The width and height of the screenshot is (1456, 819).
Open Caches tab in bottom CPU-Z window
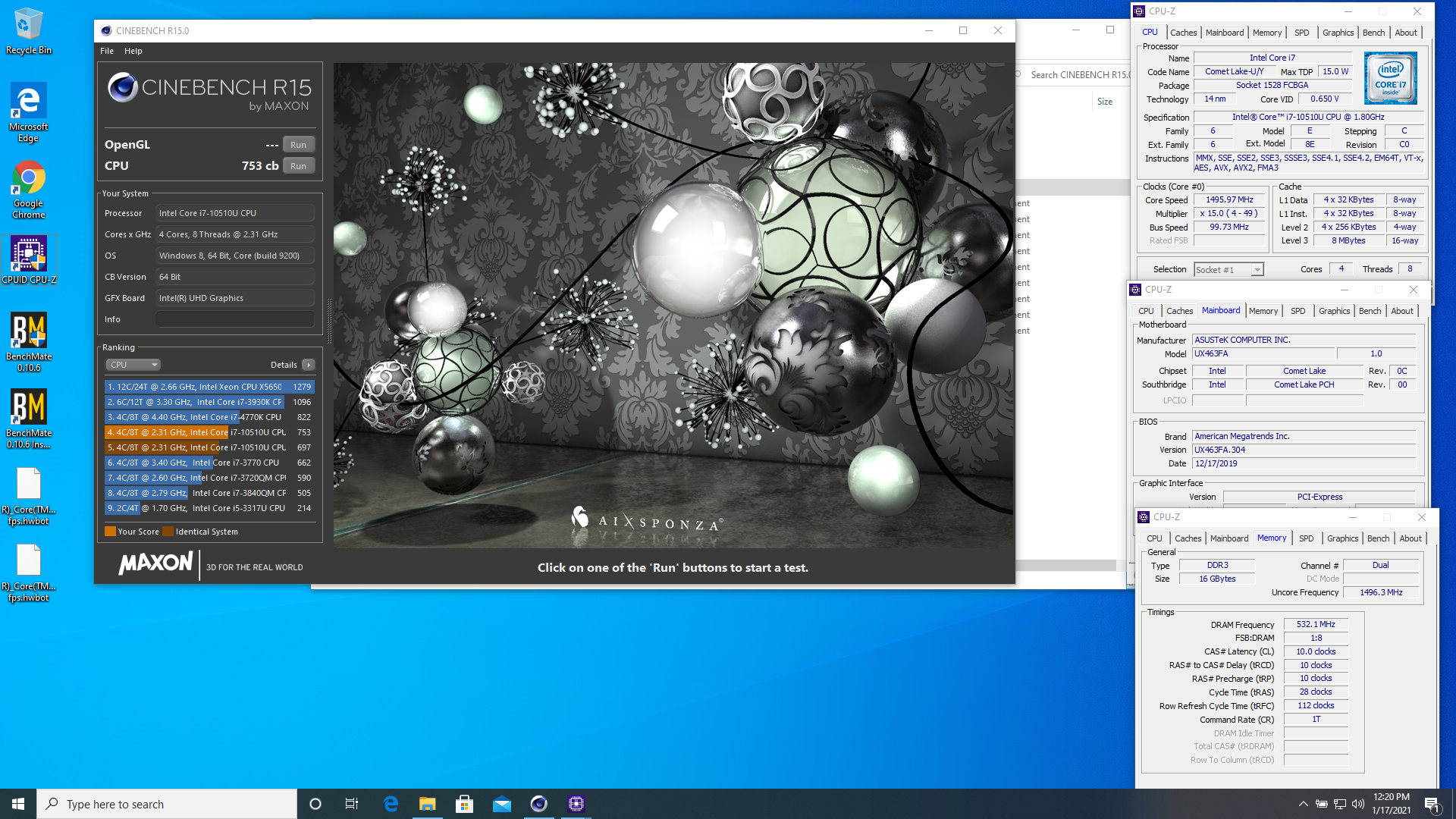click(x=1188, y=538)
